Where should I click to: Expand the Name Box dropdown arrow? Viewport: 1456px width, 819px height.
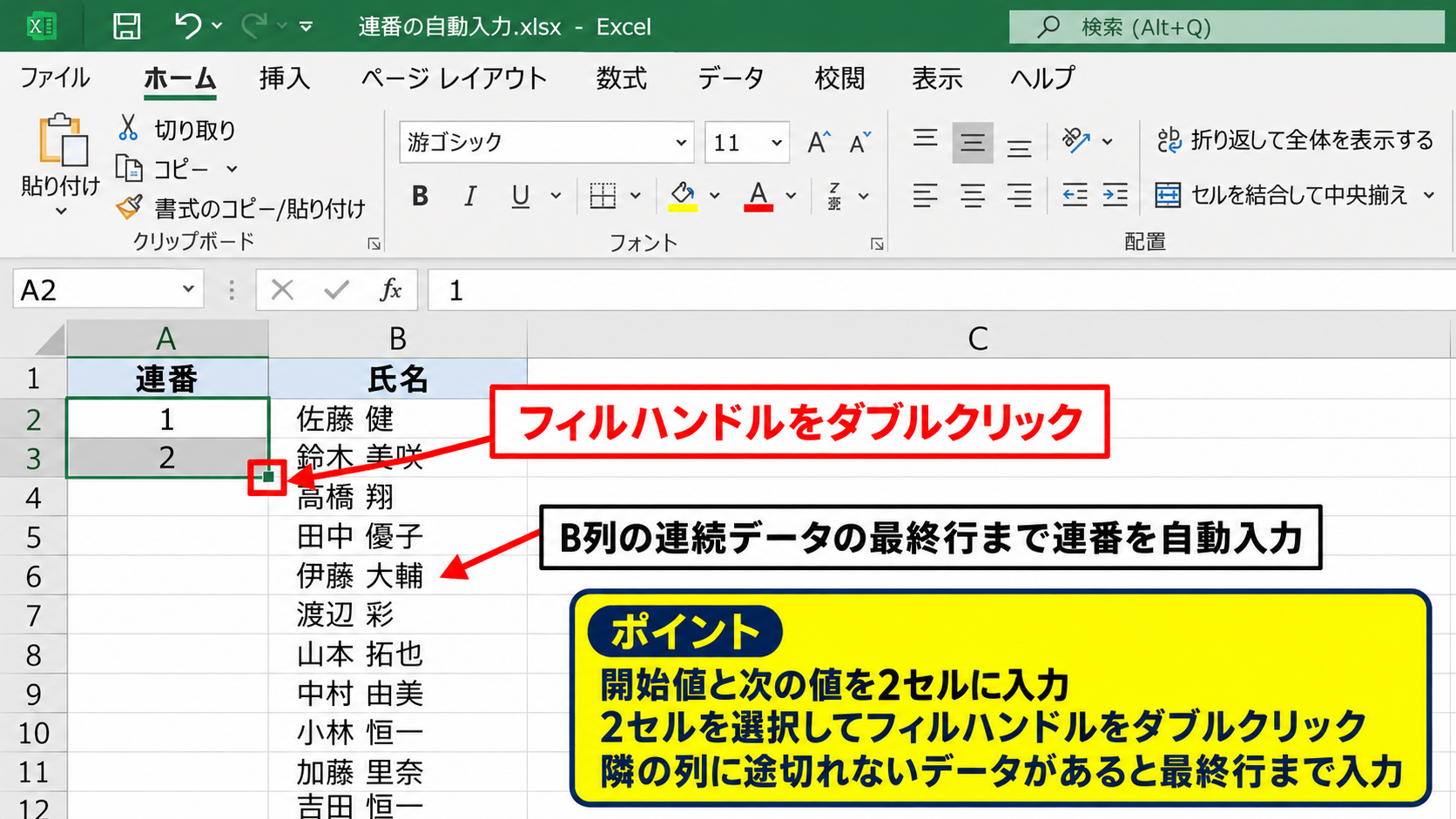coord(187,289)
